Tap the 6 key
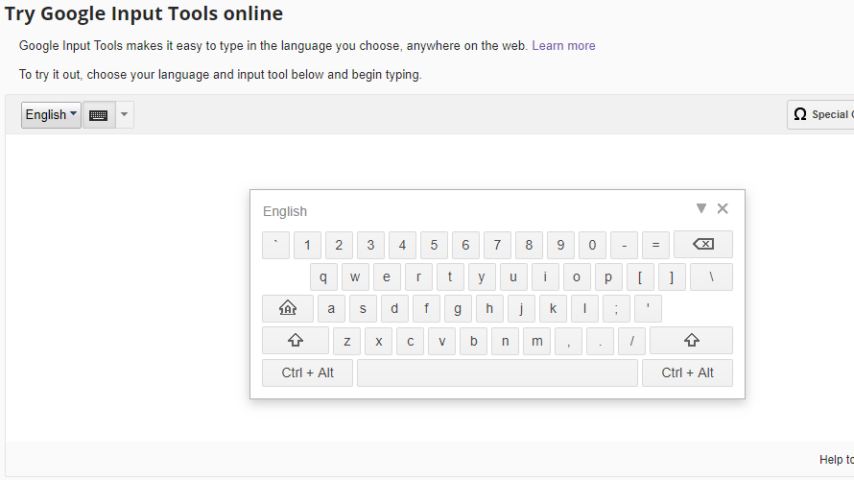This screenshot has height=480, width=854. [465, 245]
